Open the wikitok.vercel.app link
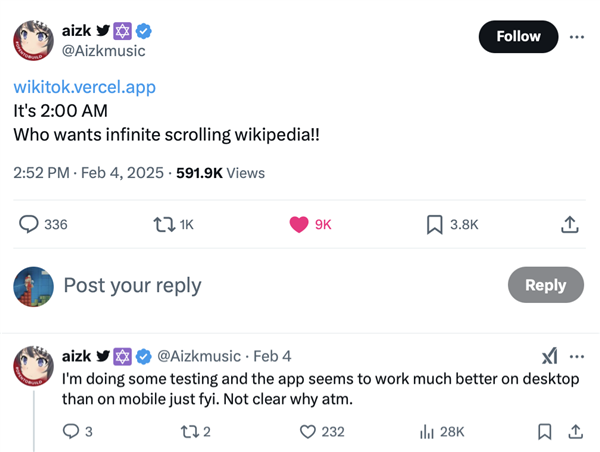Image resolution: width=600 pixels, height=452 pixels. pyautogui.click(x=84, y=87)
